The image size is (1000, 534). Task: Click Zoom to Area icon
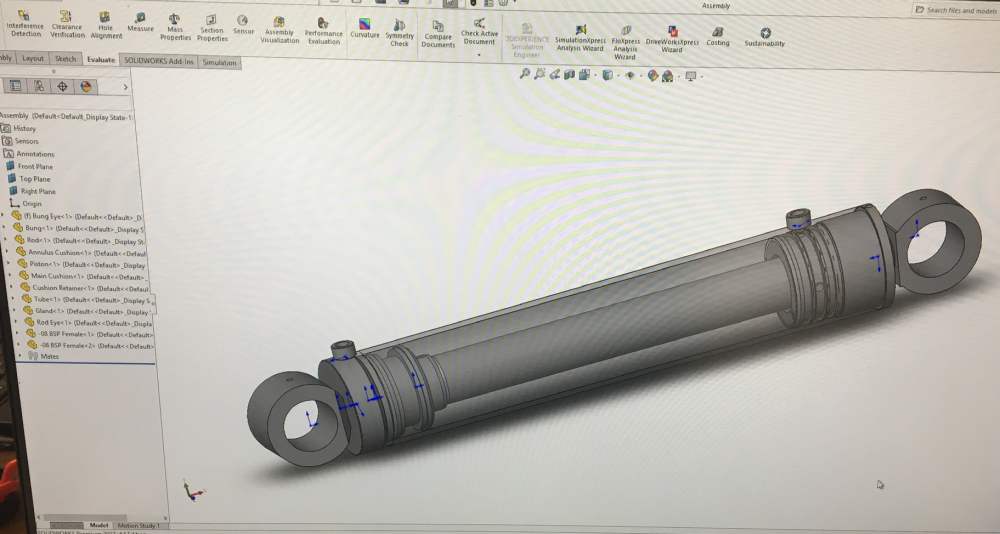click(x=540, y=74)
